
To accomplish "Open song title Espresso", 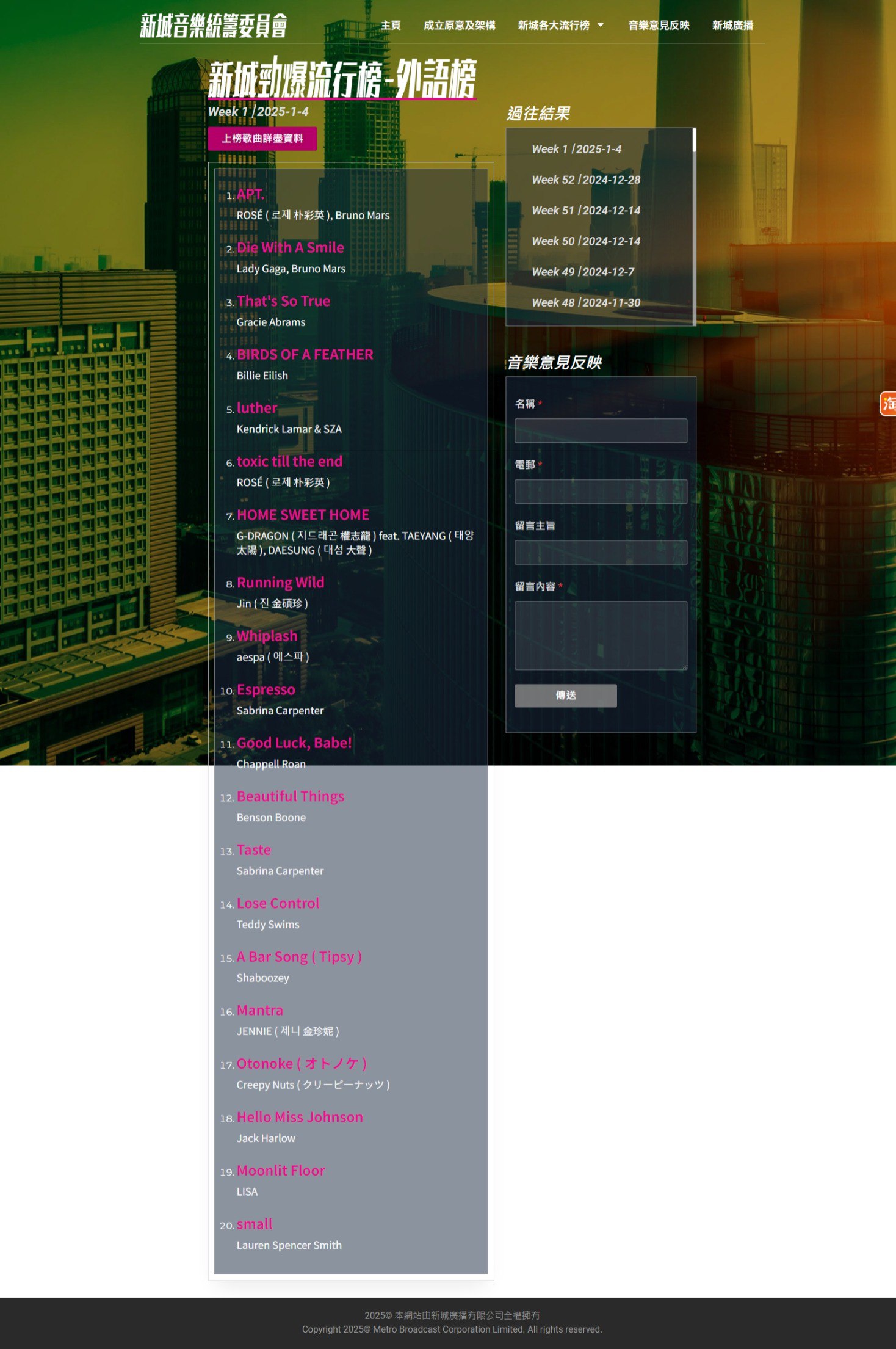I will tap(266, 689).
